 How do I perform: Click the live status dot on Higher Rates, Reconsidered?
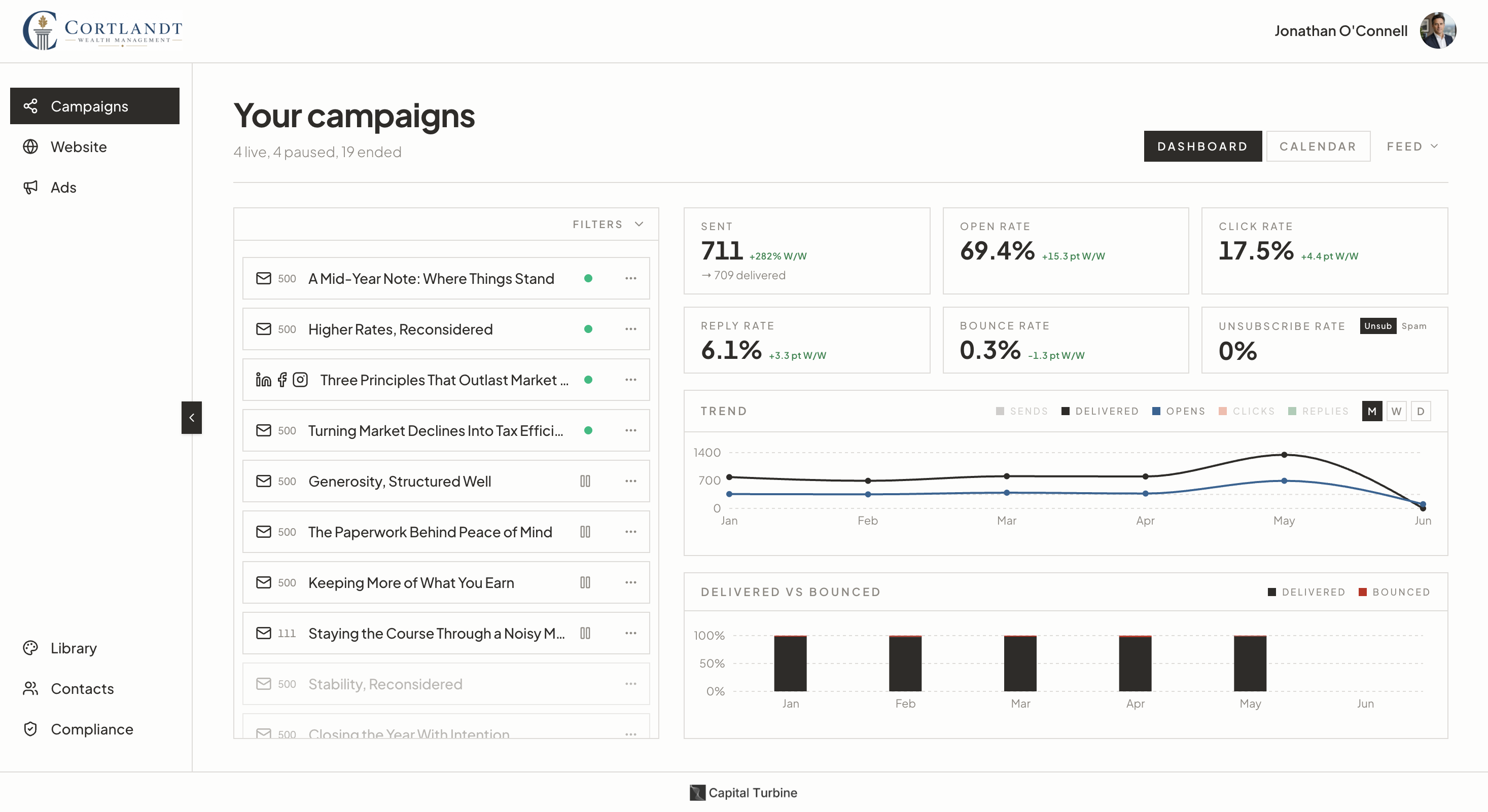pyautogui.click(x=588, y=329)
